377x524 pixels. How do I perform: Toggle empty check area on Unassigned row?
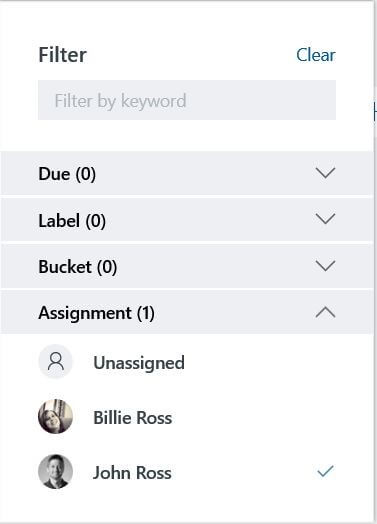click(x=325, y=362)
